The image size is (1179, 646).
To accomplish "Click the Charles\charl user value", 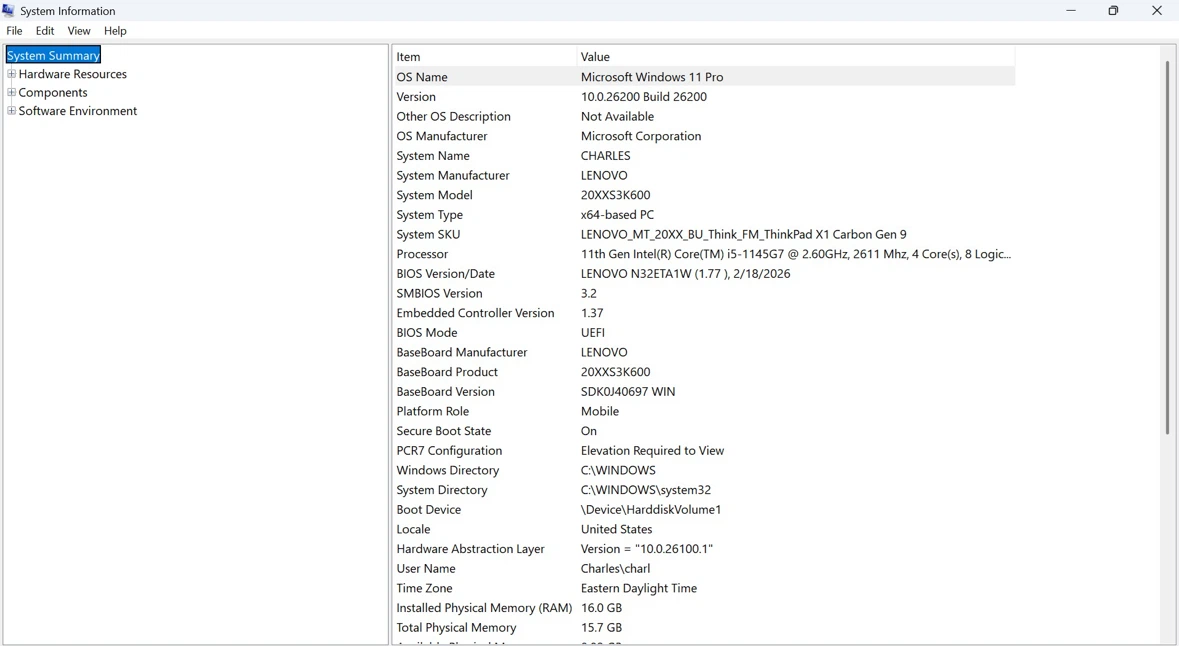I will click(x=615, y=569).
